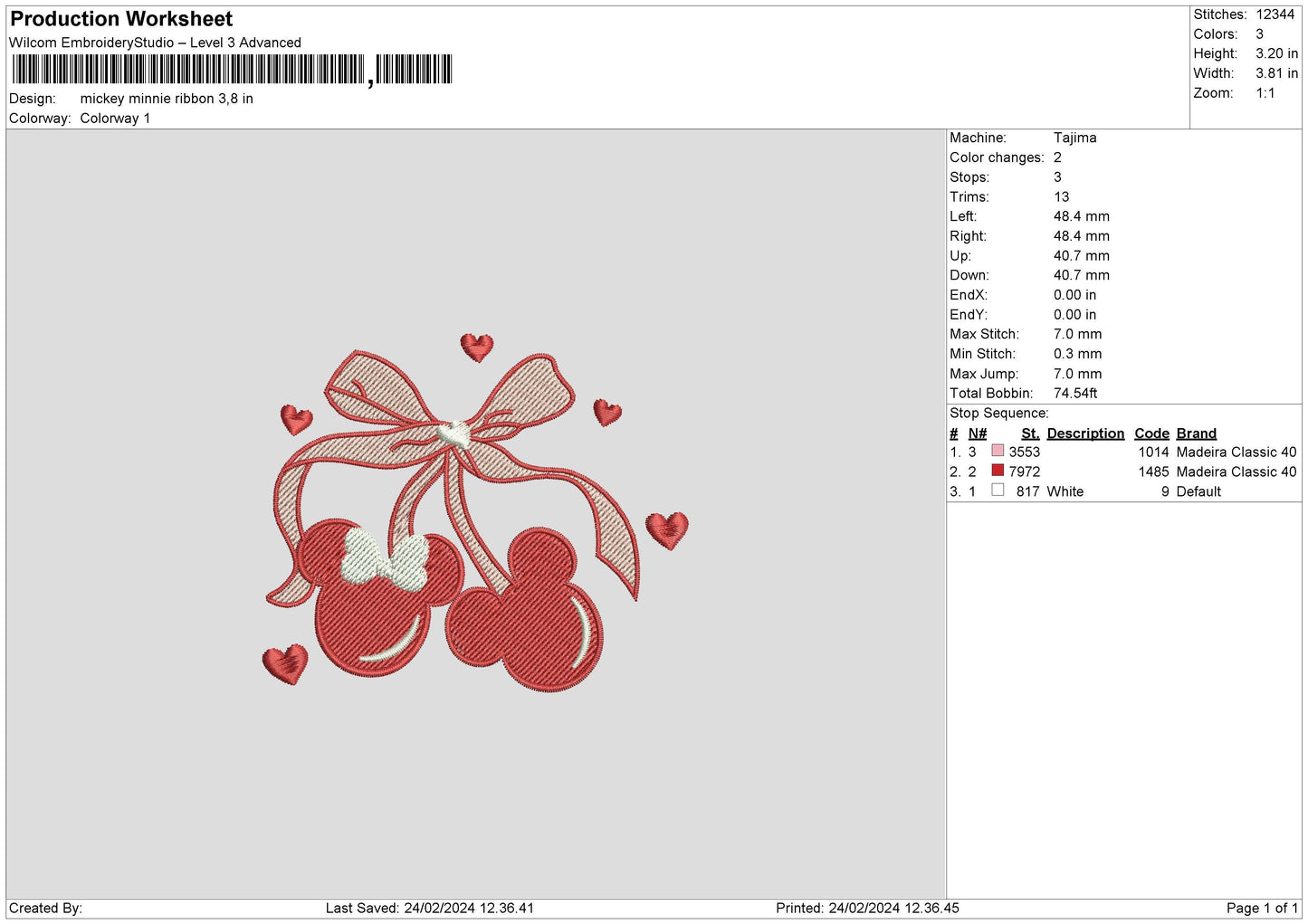Click the red color swatch for thread 1485

998,471
